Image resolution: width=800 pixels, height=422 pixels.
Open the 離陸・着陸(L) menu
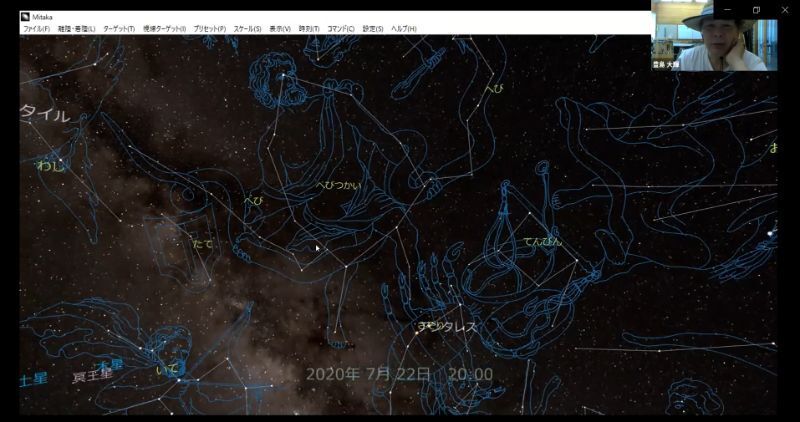point(76,29)
